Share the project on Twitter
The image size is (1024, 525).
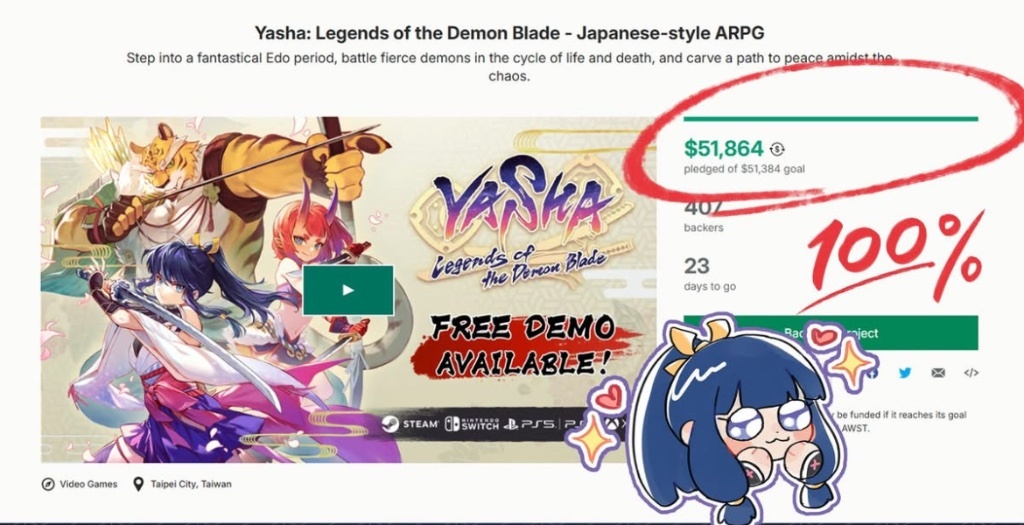(904, 373)
